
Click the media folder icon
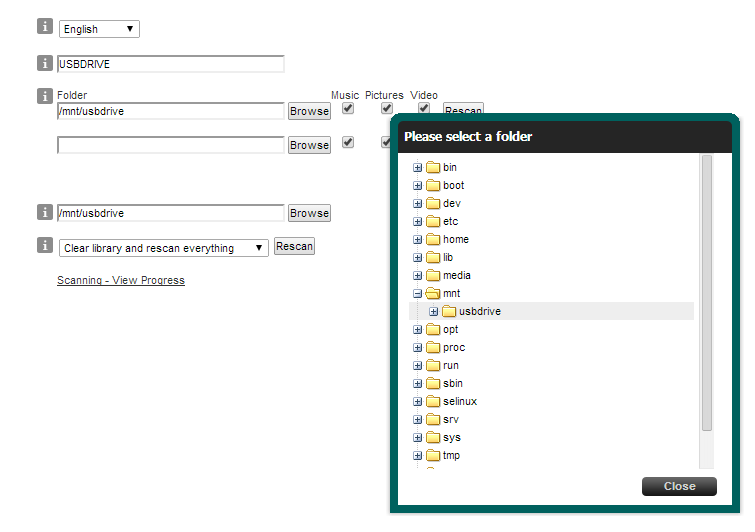433,276
